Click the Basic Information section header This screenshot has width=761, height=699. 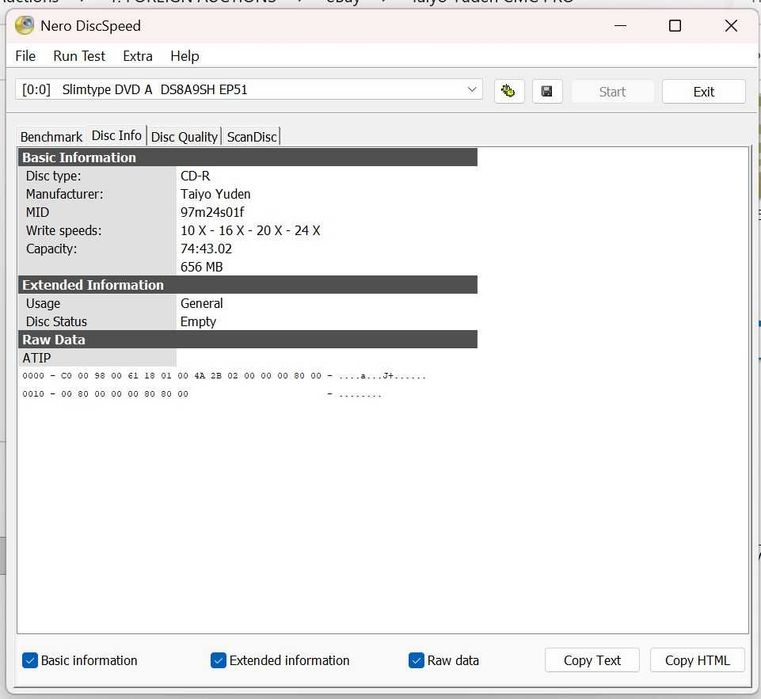(248, 157)
